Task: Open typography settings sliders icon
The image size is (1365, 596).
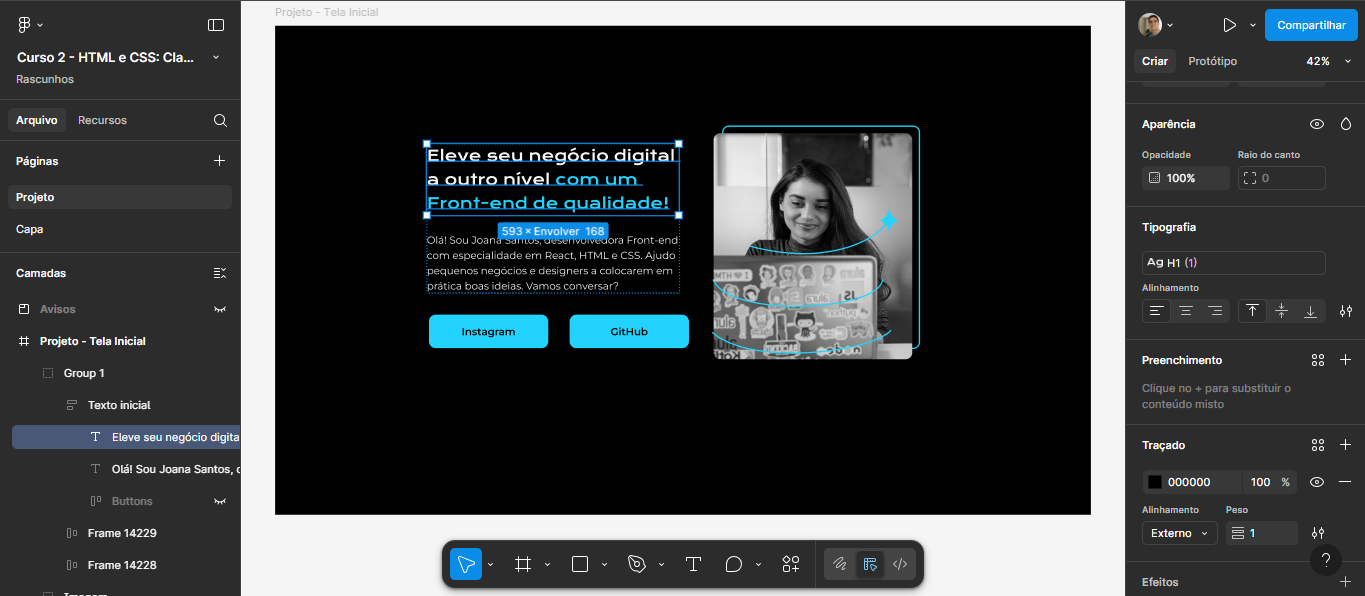Action: 1346,311
